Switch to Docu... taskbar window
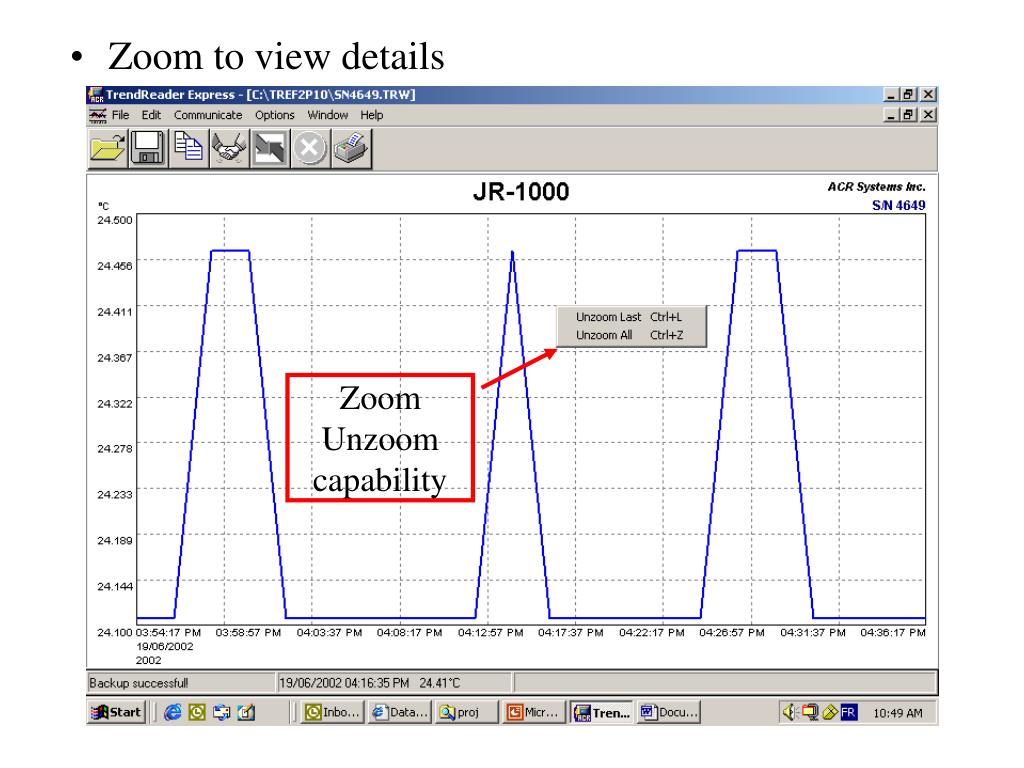This screenshot has height=768, width=1024. (x=669, y=712)
